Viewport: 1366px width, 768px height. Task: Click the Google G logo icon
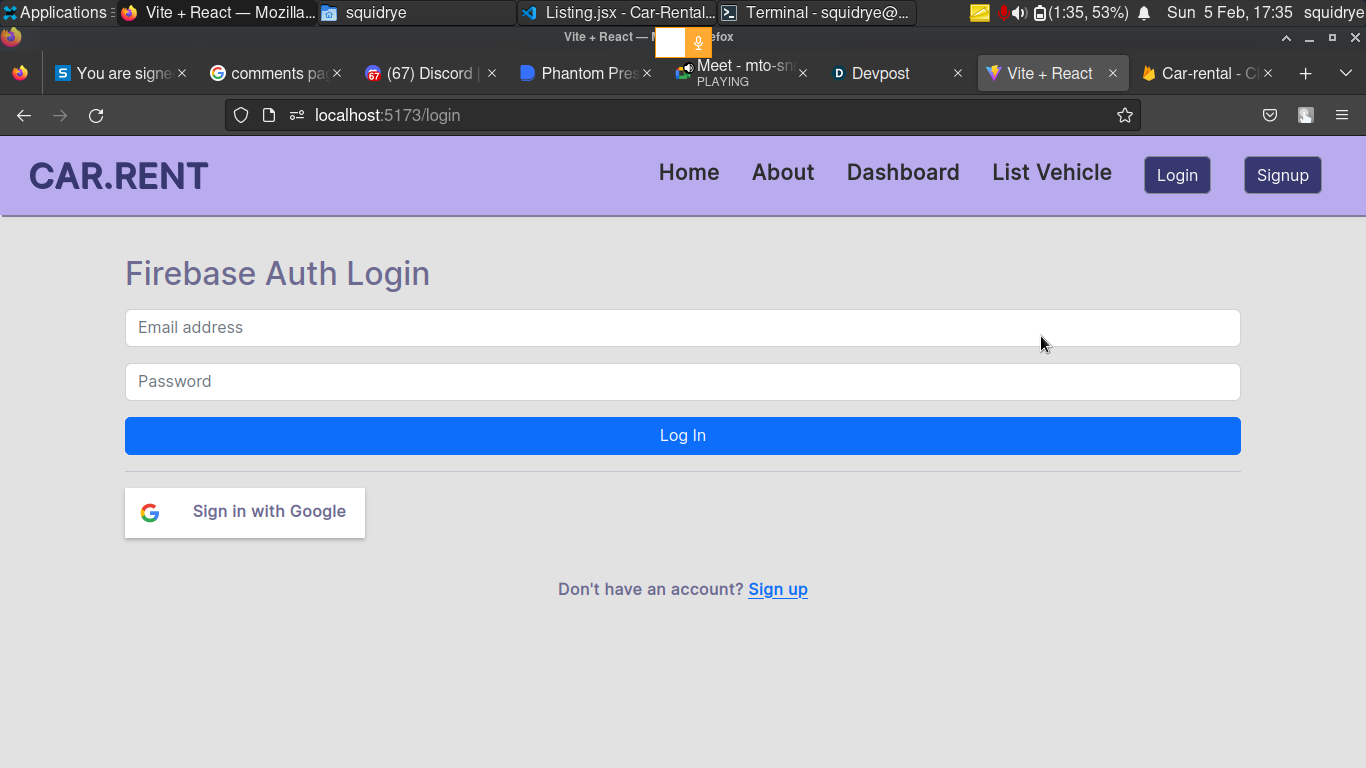click(150, 513)
